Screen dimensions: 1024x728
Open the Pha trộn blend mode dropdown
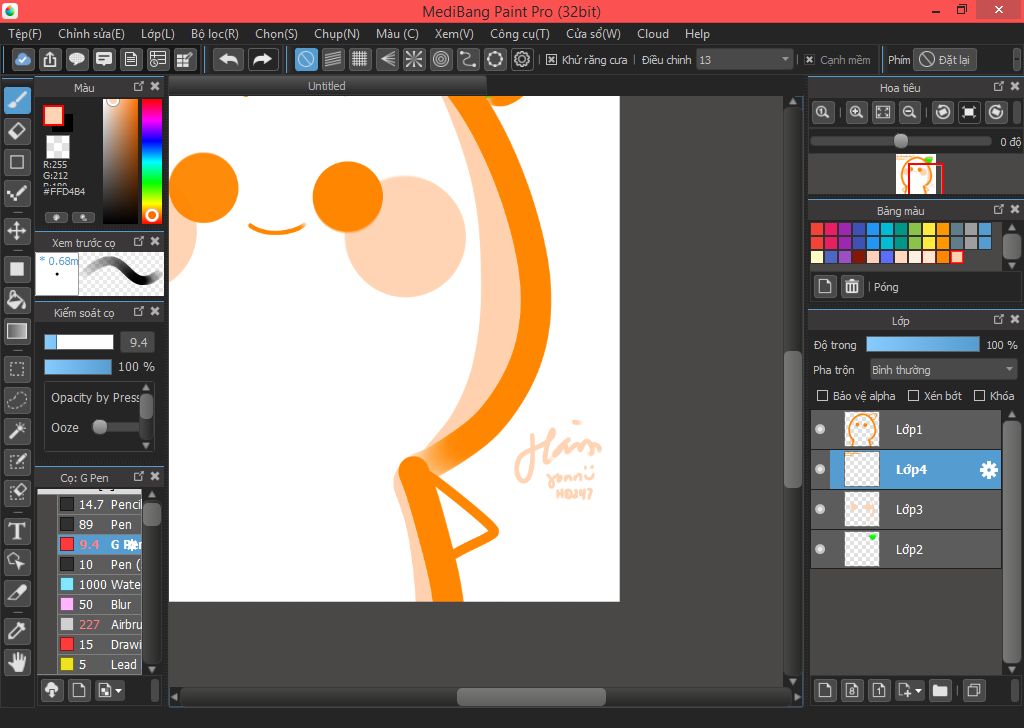943,370
